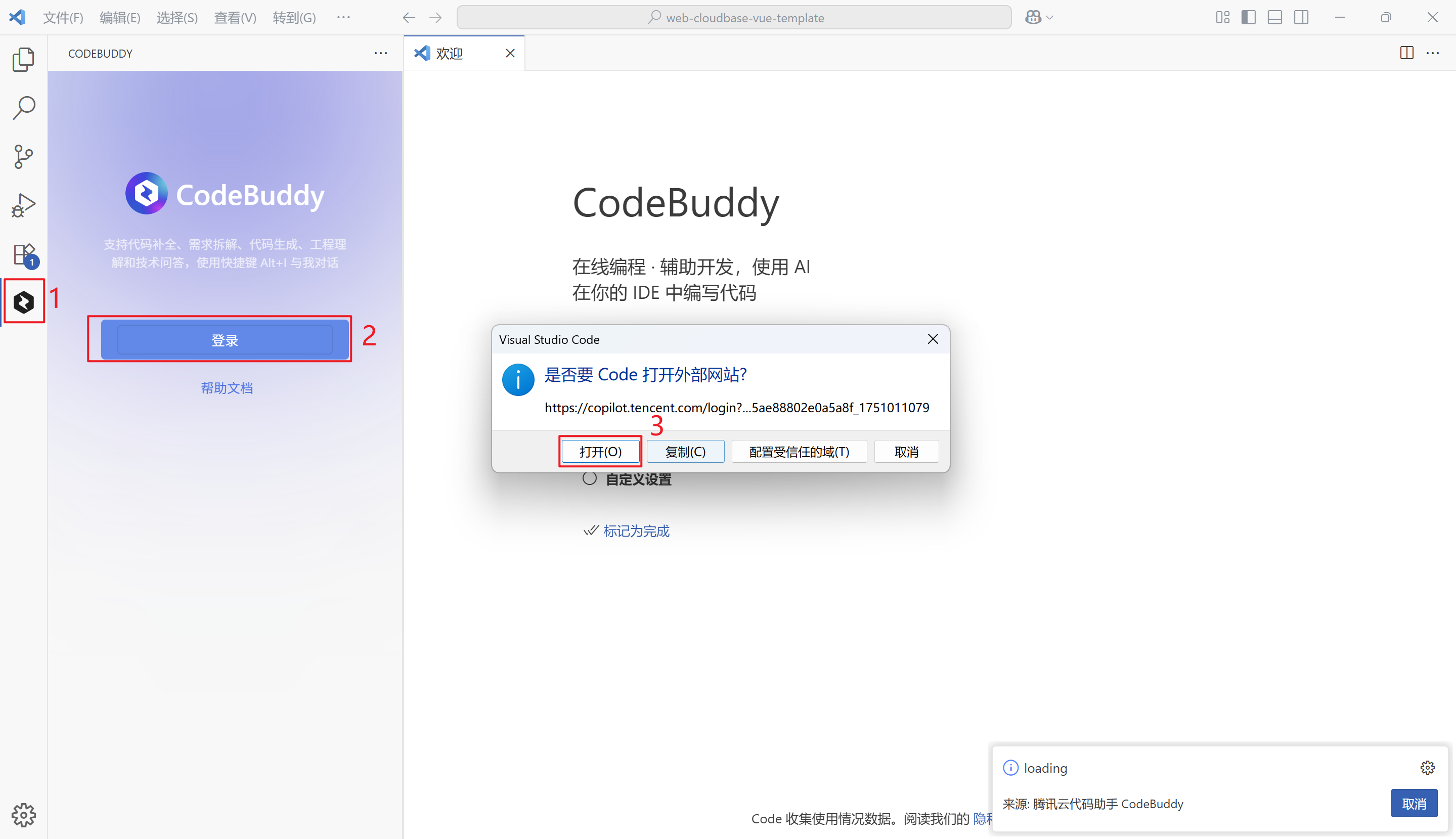Click the 隐私 link at the bottom

click(x=982, y=818)
